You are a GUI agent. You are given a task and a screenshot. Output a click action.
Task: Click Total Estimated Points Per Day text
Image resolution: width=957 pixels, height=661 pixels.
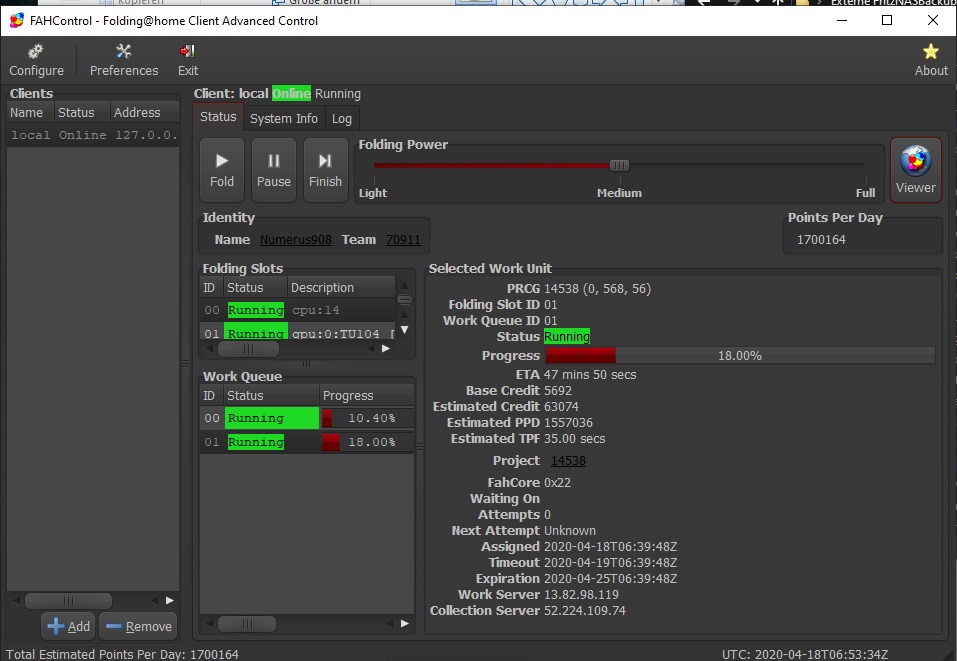(122, 654)
